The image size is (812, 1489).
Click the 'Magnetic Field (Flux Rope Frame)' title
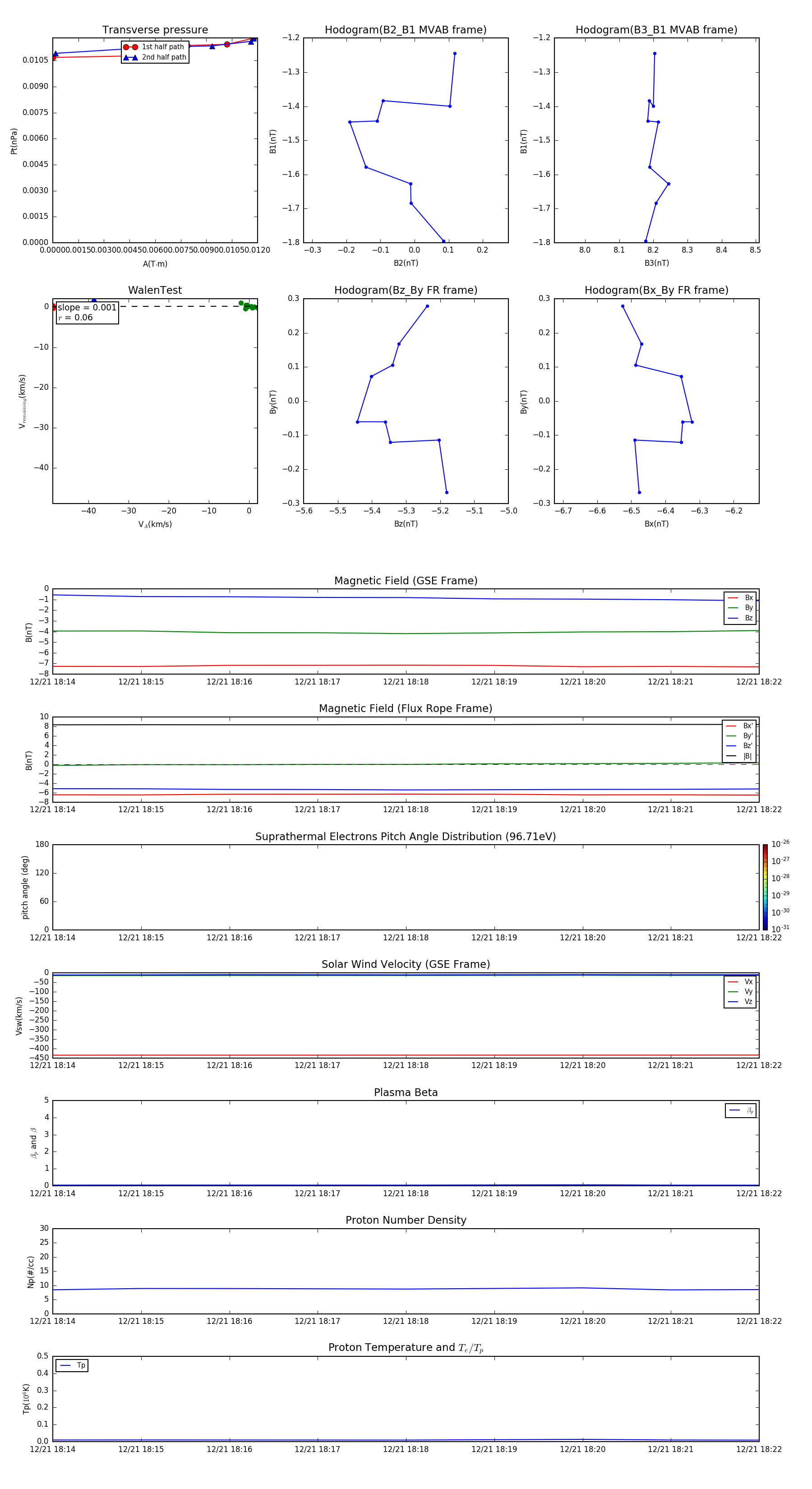point(406,709)
